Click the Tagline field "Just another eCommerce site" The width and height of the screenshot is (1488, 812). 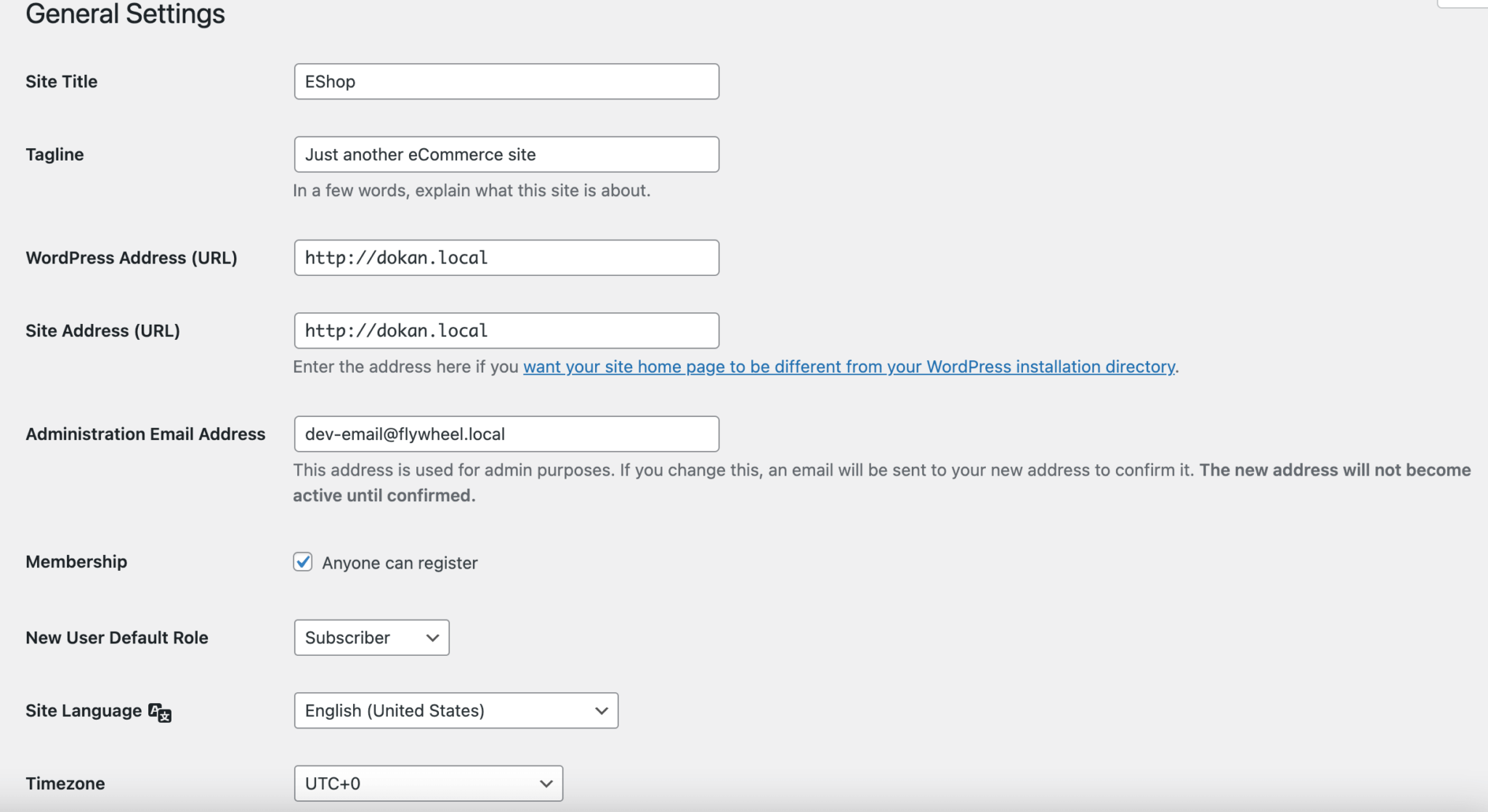point(505,154)
